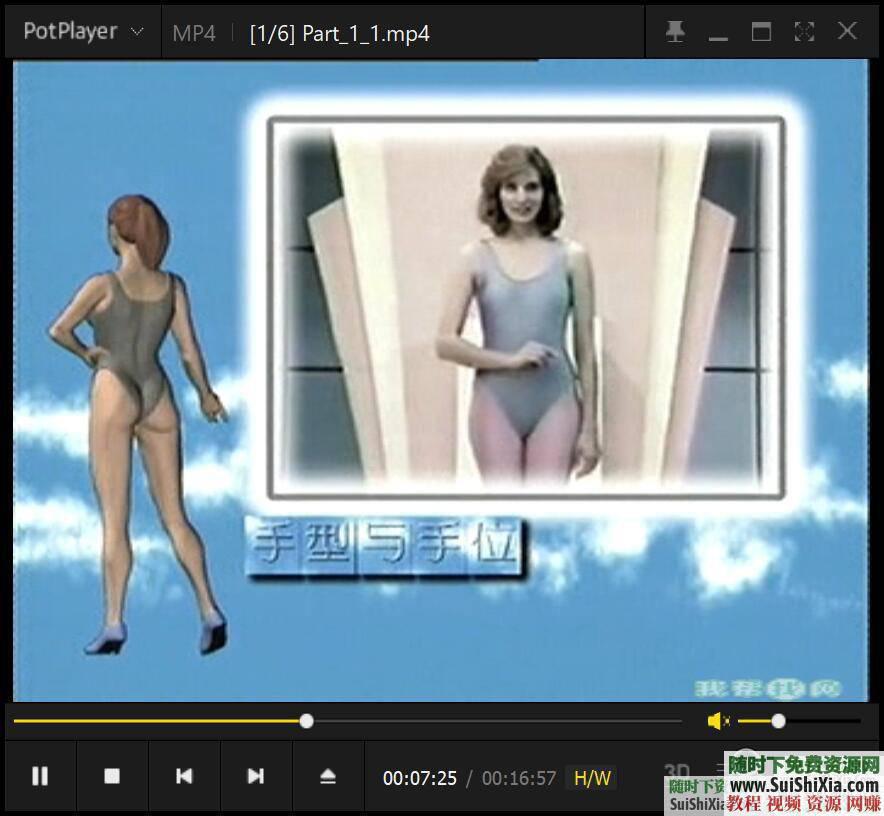Enter fullscreen mode
Screen dimensions: 884x816
[804, 31]
